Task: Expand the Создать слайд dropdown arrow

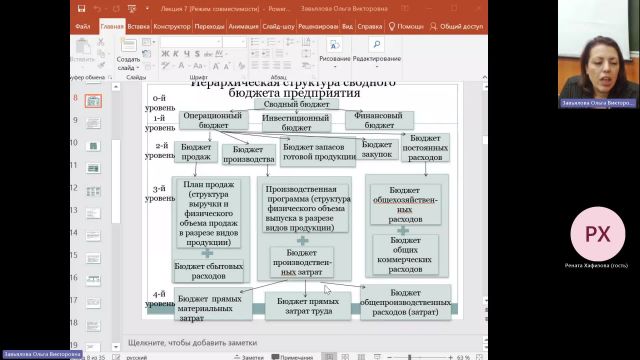Action: pos(138,68)
